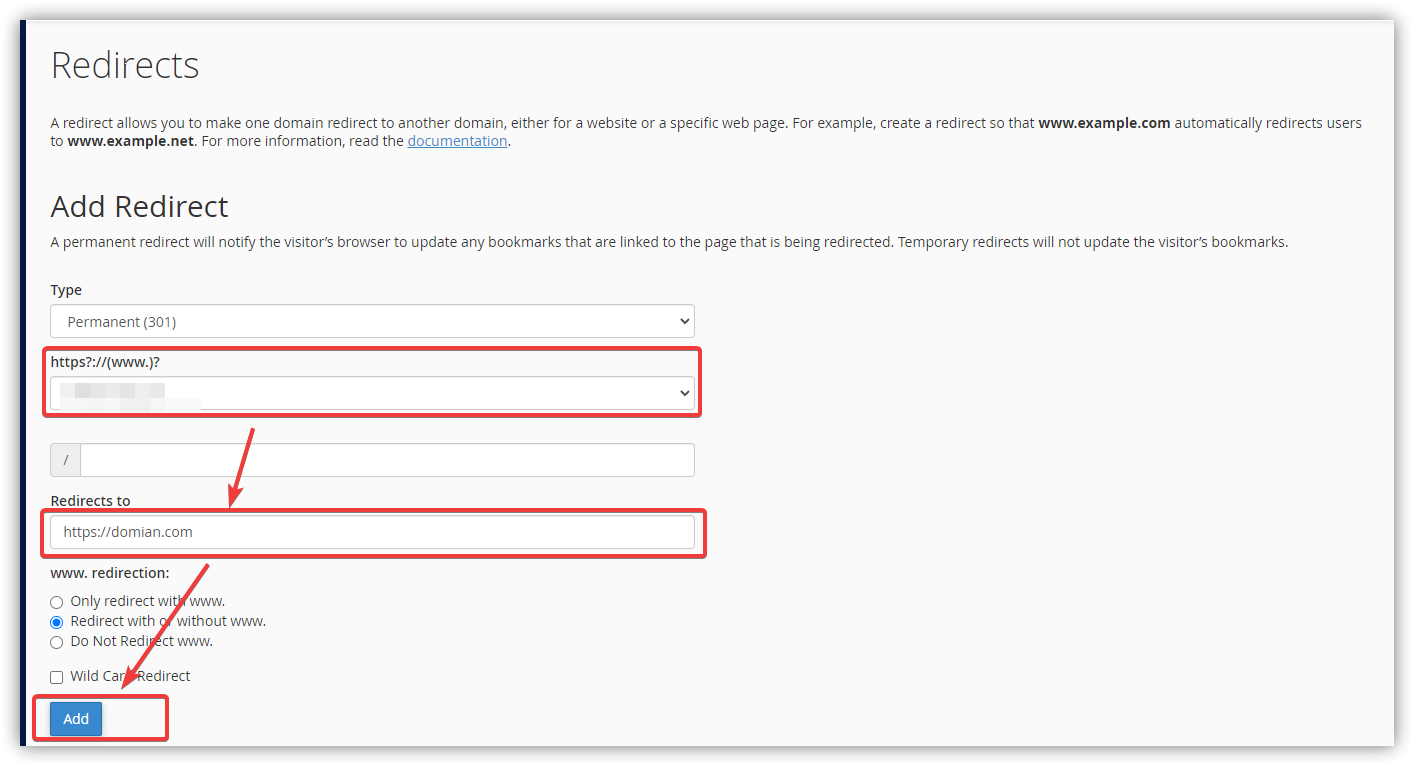Click the "Type" field label
This screenshot has height=766, width=1414.
pos(66,290)
